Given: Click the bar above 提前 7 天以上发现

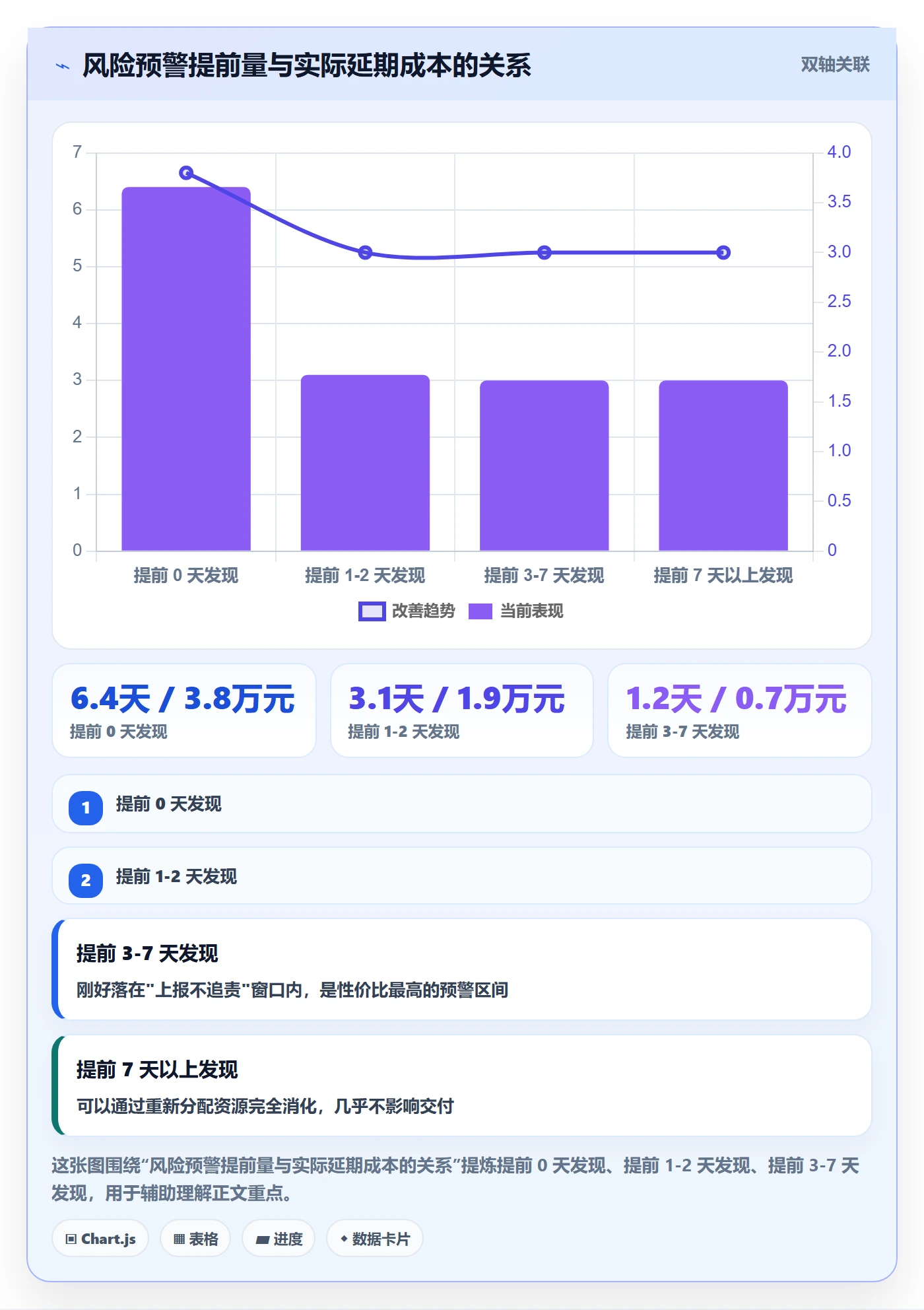Looking at the screenshot, I should click(x=723, y=465).
